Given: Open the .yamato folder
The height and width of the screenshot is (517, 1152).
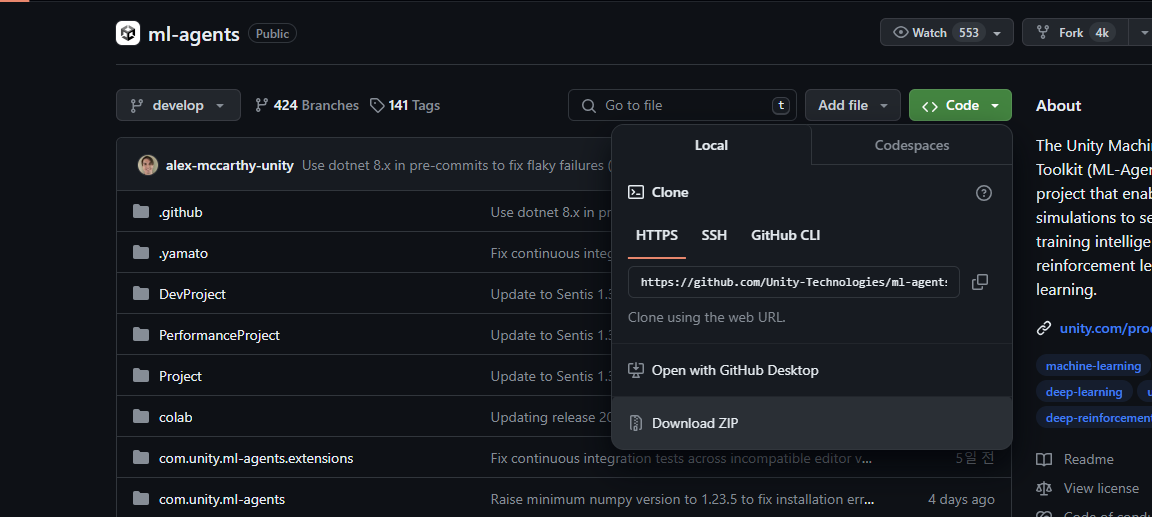Looking at the screenshot, I should click(184, 253).
